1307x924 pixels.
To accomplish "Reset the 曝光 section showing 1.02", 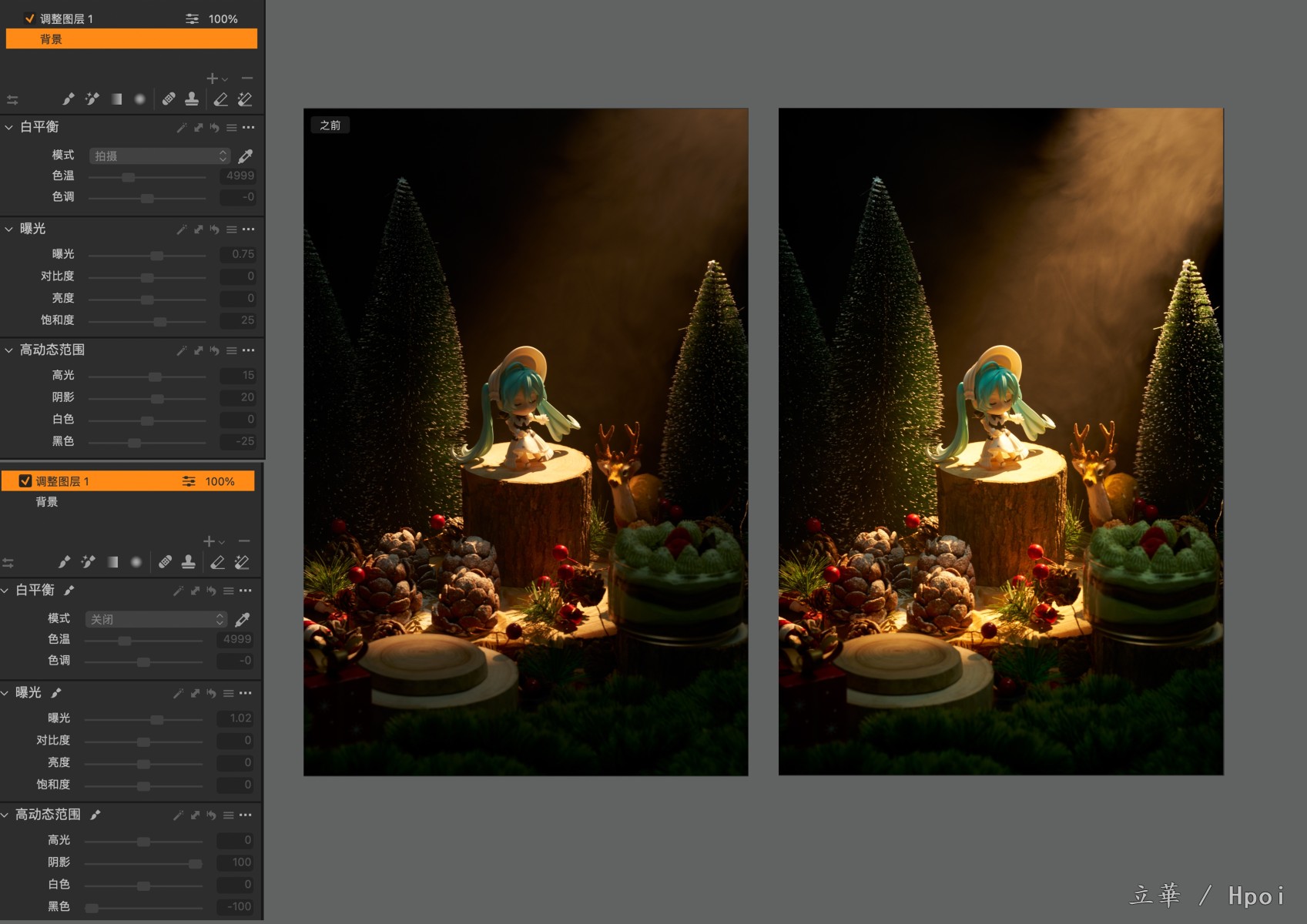I will [x=211, y=694].
